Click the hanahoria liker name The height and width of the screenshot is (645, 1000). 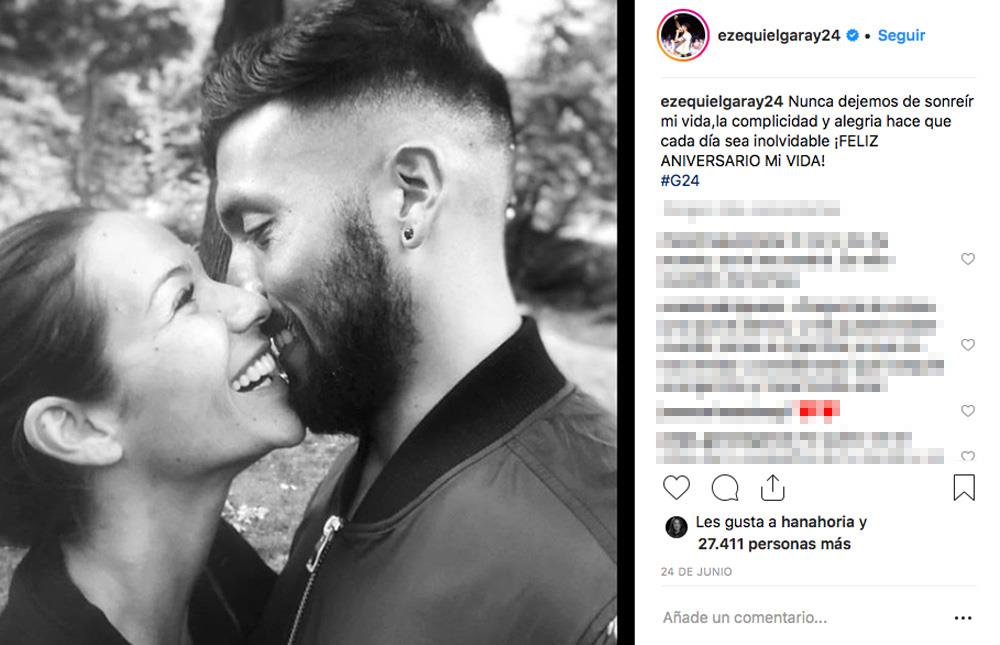pos(818,522)
